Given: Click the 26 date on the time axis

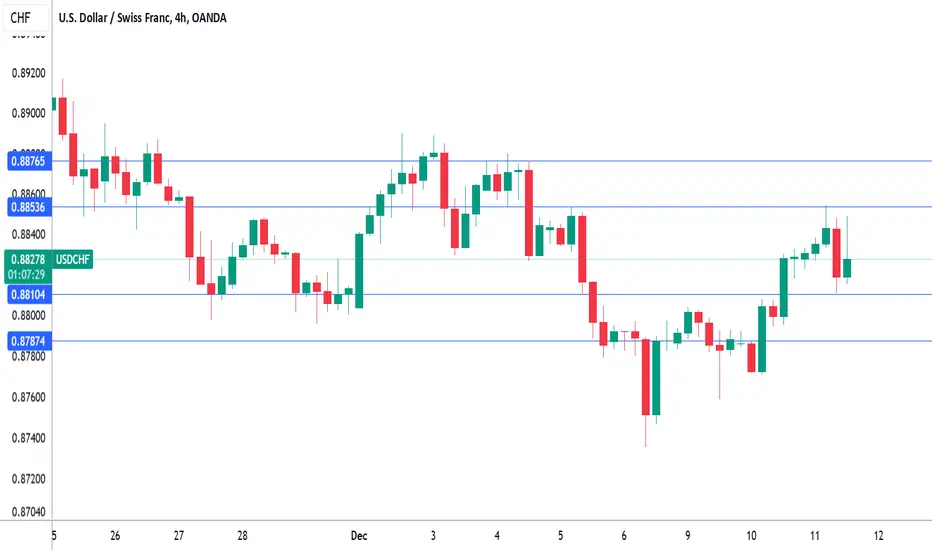Looking at the screenshot, I should pyautogui.click(x=115, y=536).
